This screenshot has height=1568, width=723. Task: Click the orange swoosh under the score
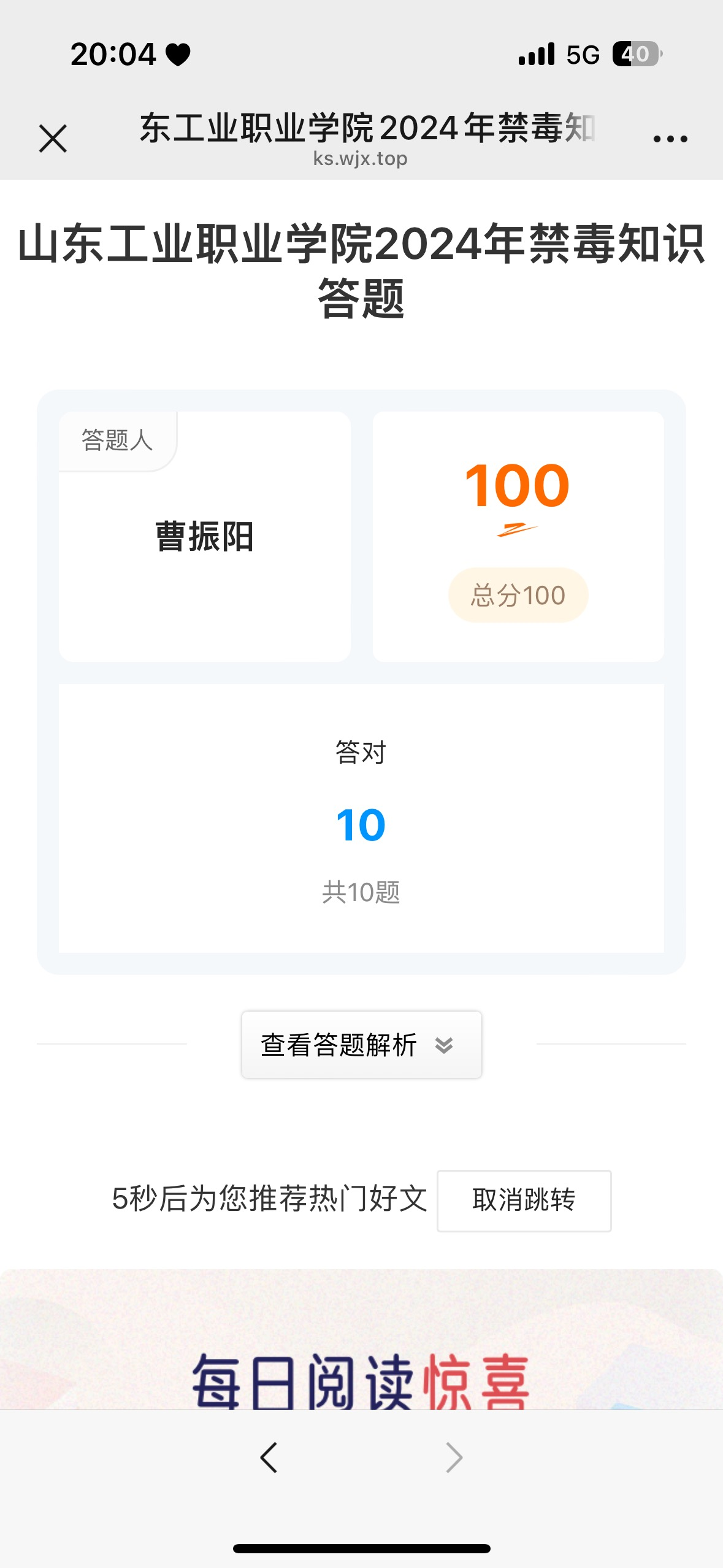click(x=517, y=530)
